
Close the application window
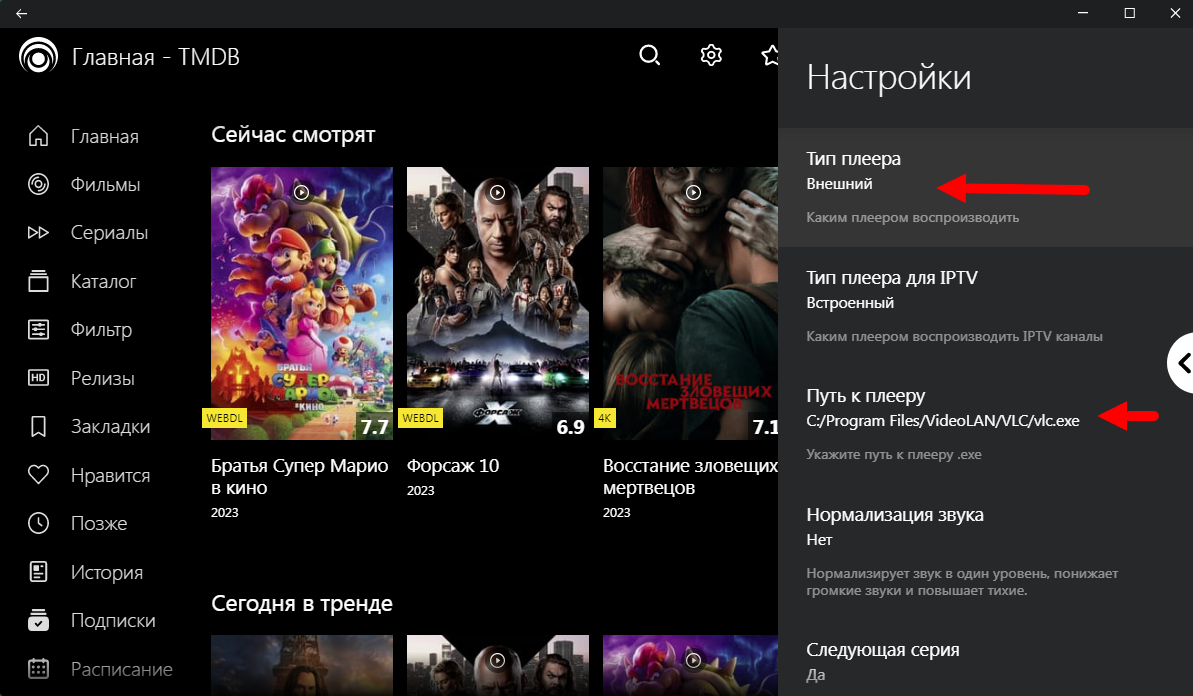[x=1175, y=14]
